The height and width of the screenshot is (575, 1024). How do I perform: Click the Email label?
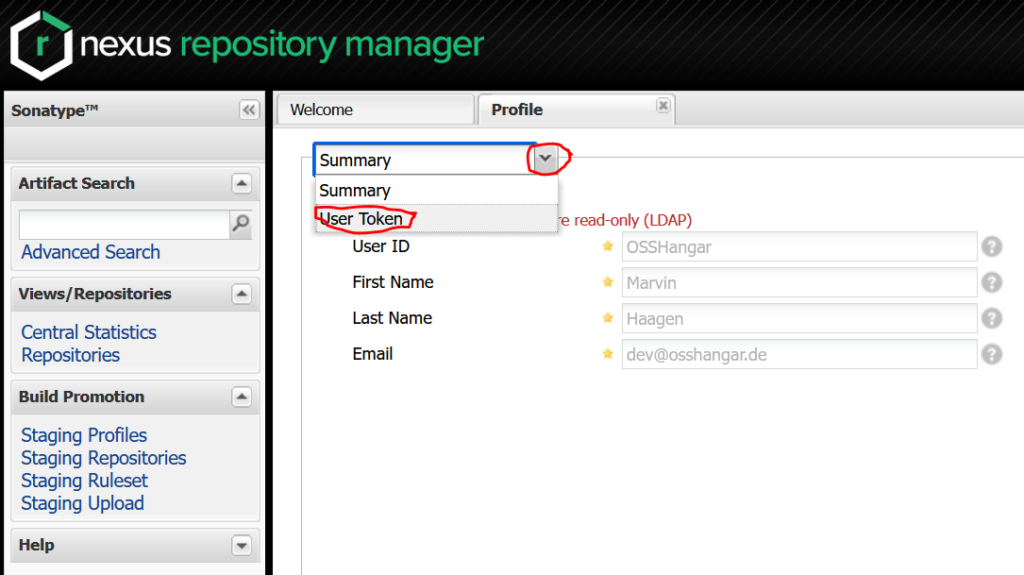coord(372,354)
